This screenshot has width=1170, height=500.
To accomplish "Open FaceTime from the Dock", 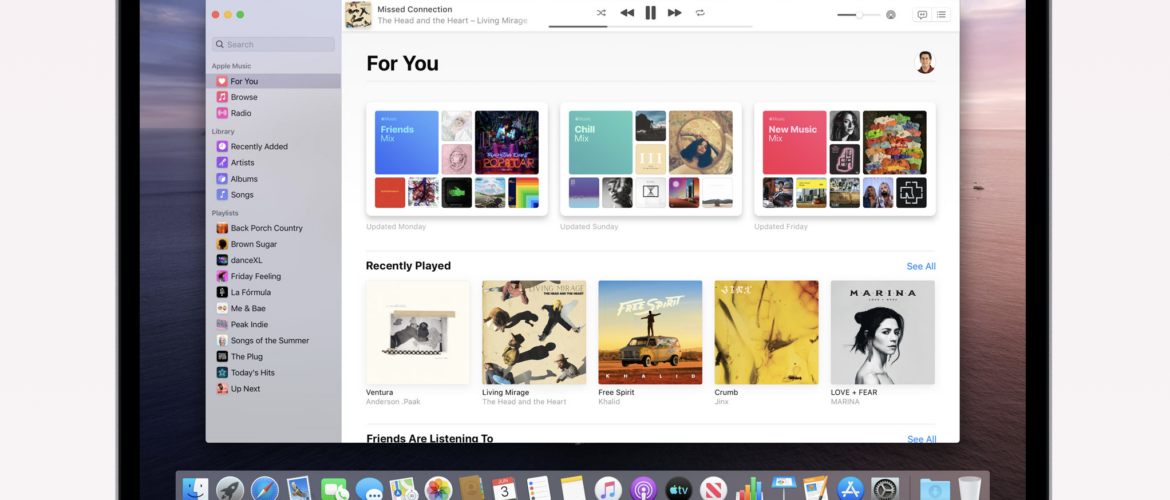I will tap(335, 489).
